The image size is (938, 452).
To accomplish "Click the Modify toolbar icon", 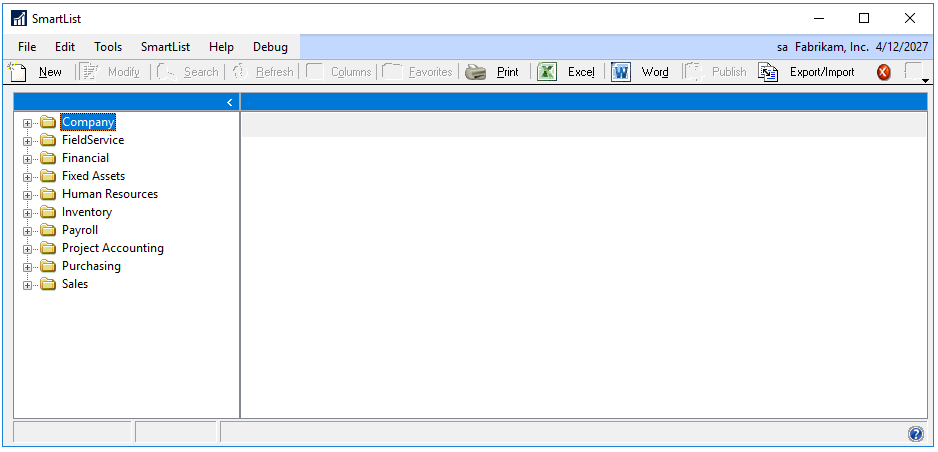I will pyautogui.click(x=90, y=72).
